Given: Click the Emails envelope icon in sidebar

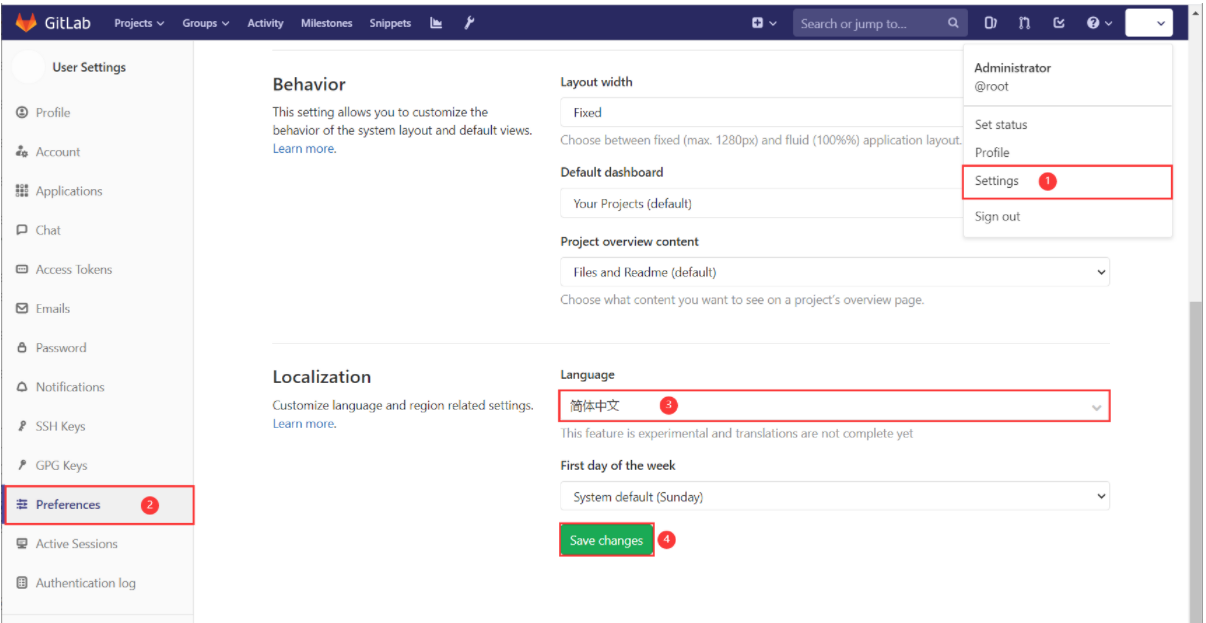Looking at the screenshot, I should [x=22, y=308].
